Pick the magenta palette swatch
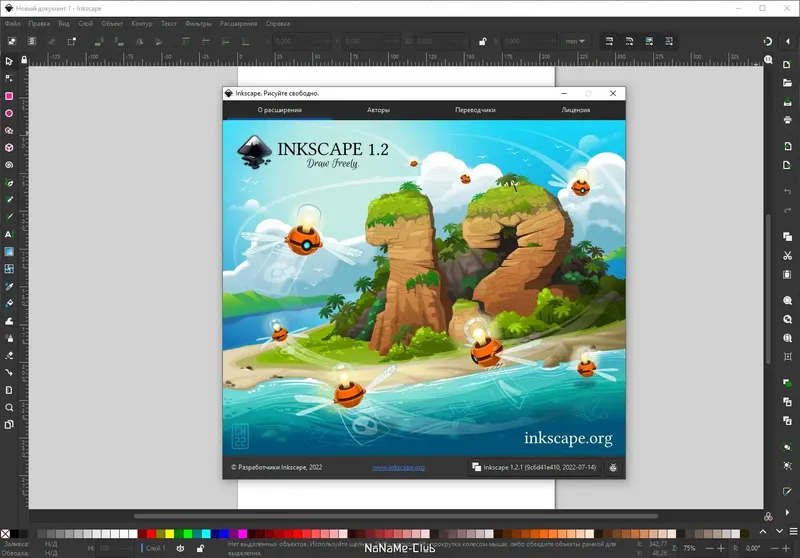The height and width of the screenshot is (558, 800). tap(243, 534)
